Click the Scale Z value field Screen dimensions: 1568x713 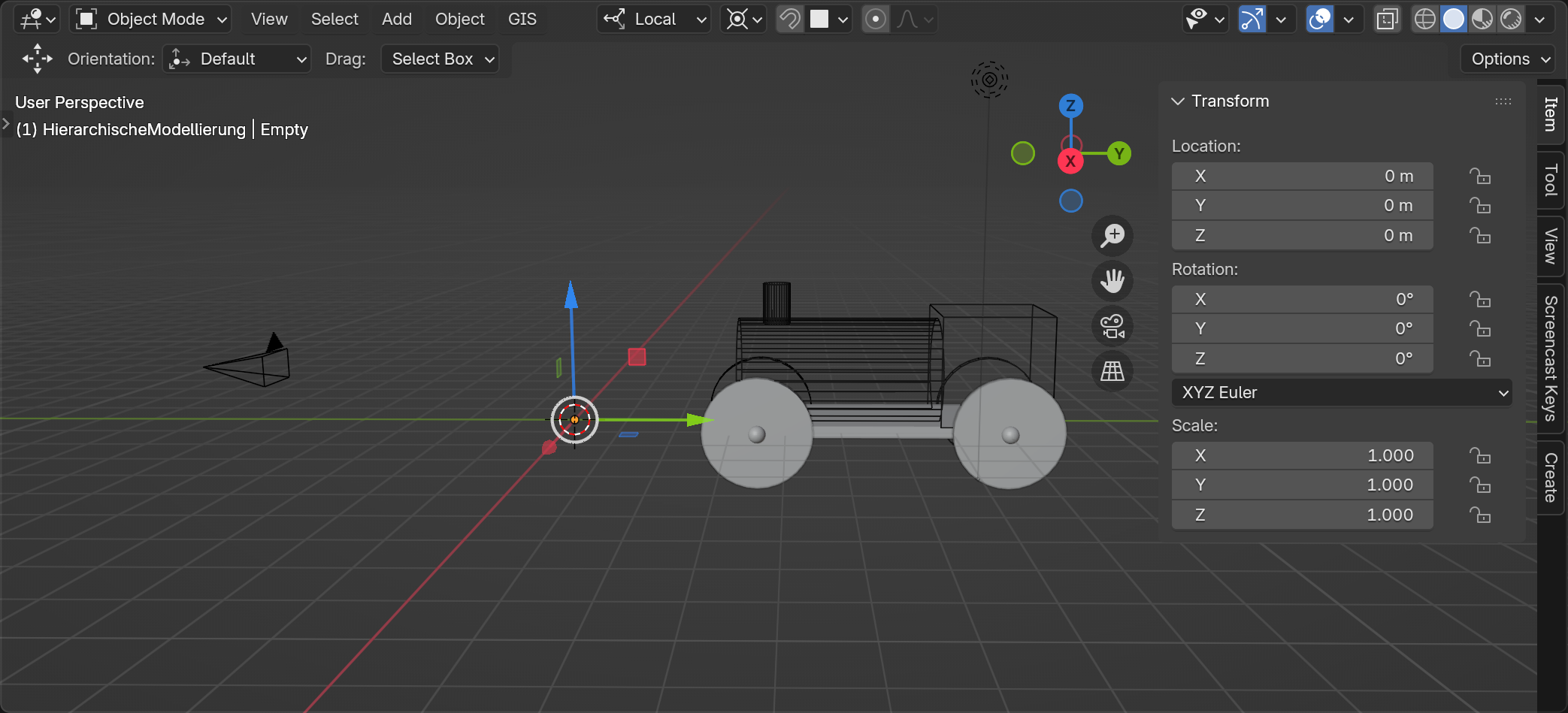pos(1302,515)
